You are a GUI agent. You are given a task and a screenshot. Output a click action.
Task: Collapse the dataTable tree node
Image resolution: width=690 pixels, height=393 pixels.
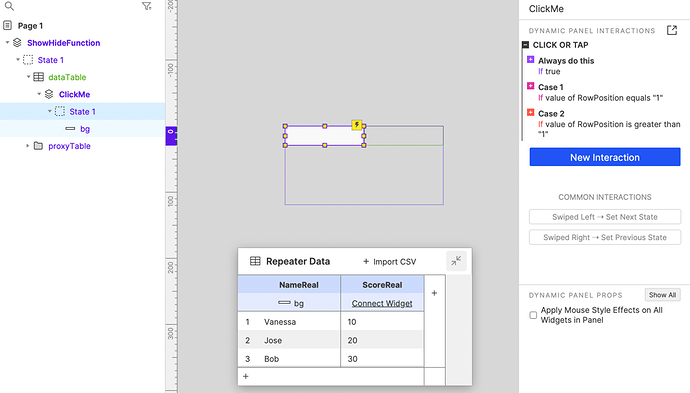[29, 77]
